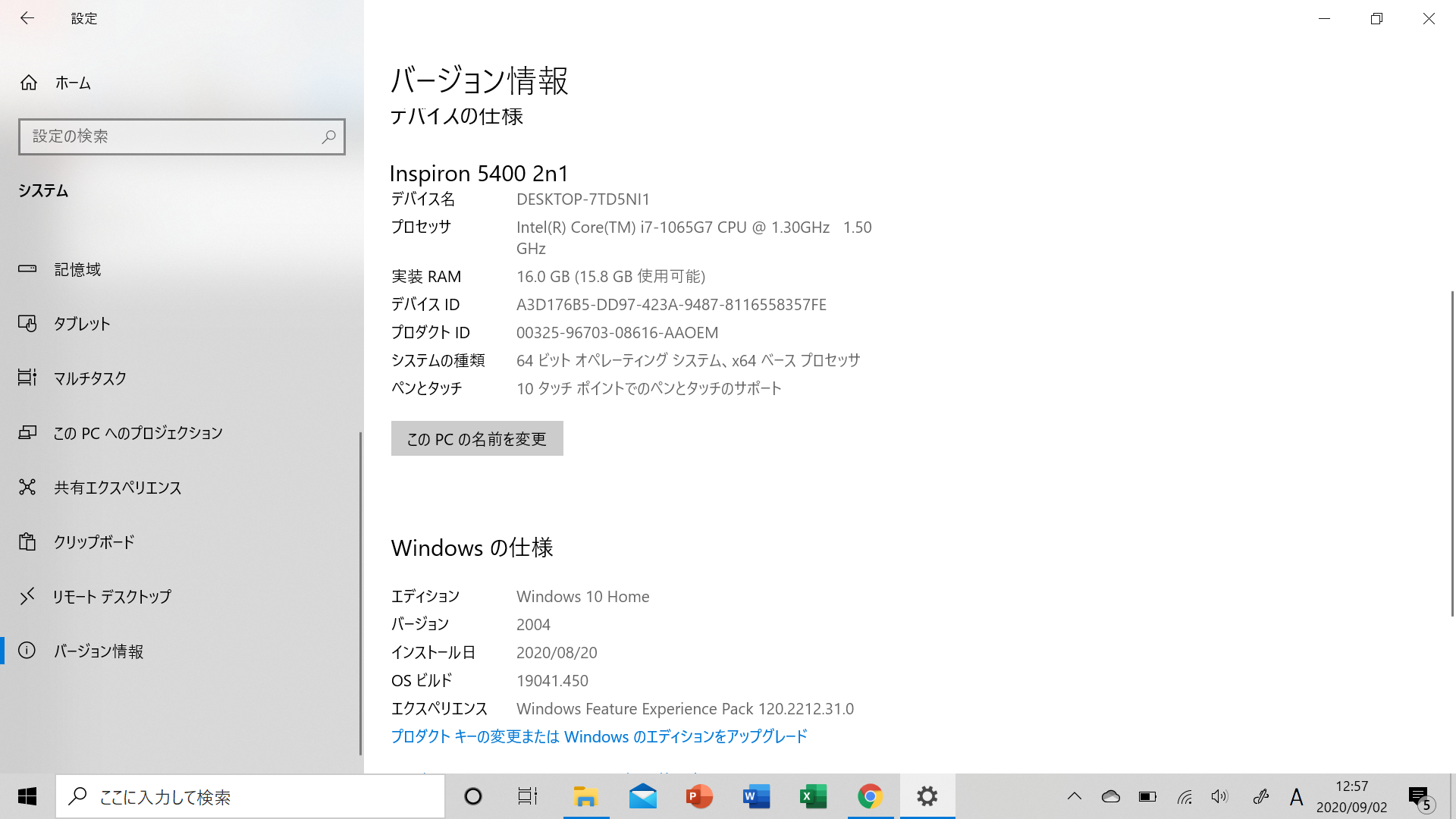Click the rename this PC button
This screenshot has height=819, width=1456.
tap(476, 438)
